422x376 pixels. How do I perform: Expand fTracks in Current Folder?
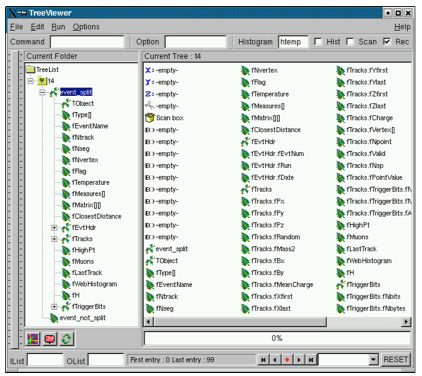click(54, 239)
